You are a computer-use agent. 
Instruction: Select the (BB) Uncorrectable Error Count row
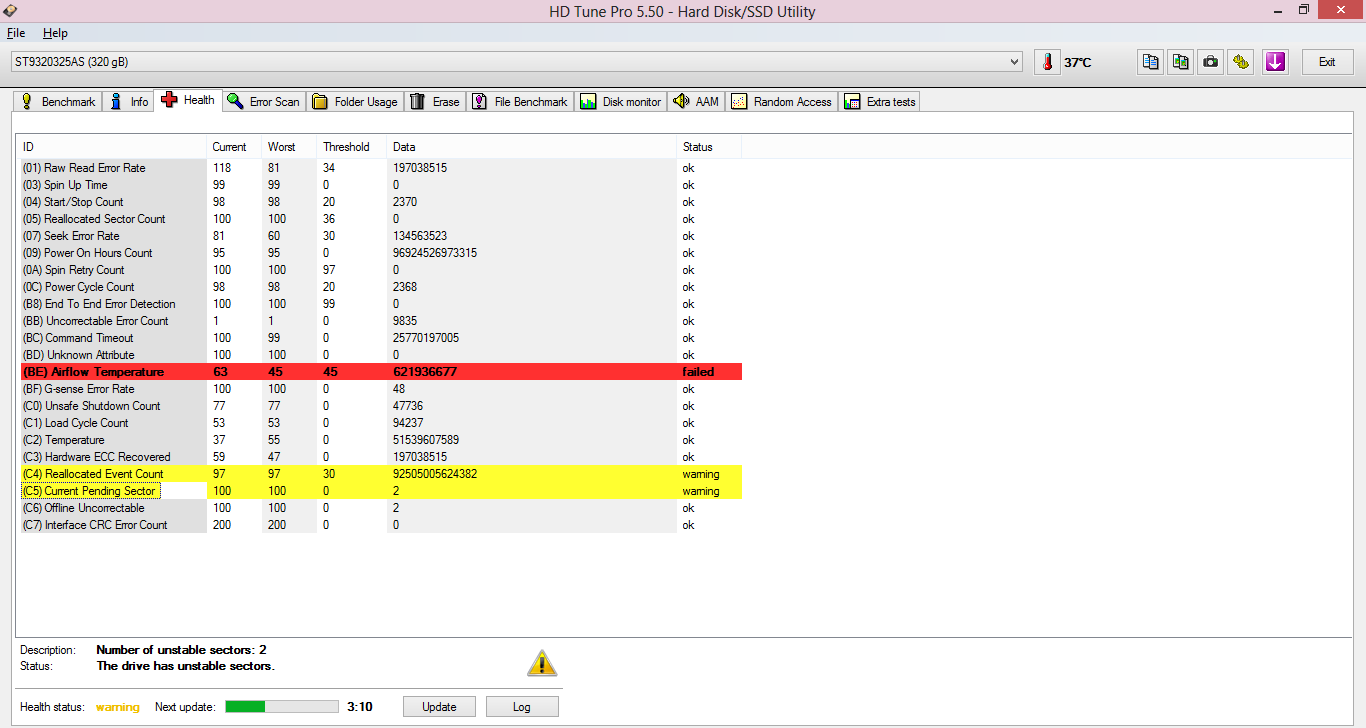click(381, 321)
